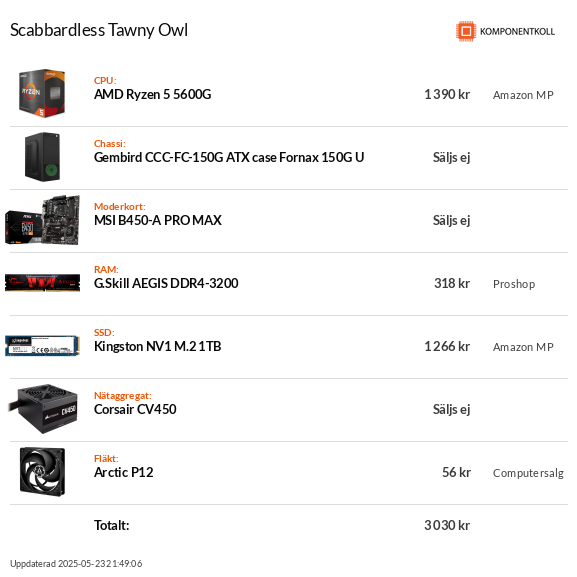
Task: Click the Komponentkoll chip logo icon
Action: coord(466,31)
